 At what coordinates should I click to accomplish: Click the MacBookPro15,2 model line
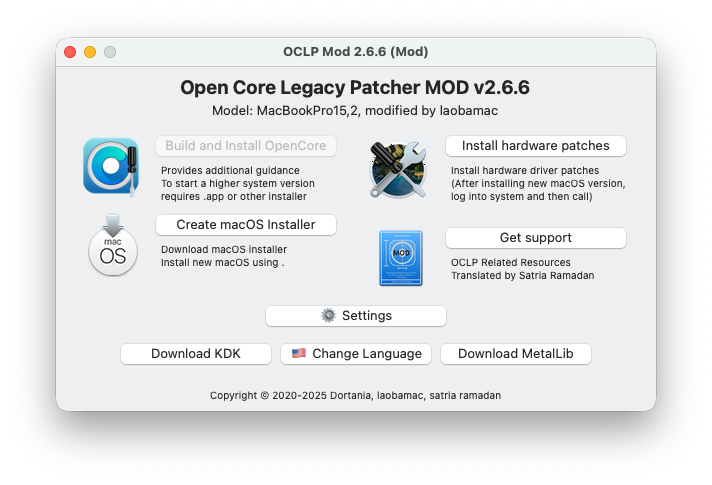point(355,111)
